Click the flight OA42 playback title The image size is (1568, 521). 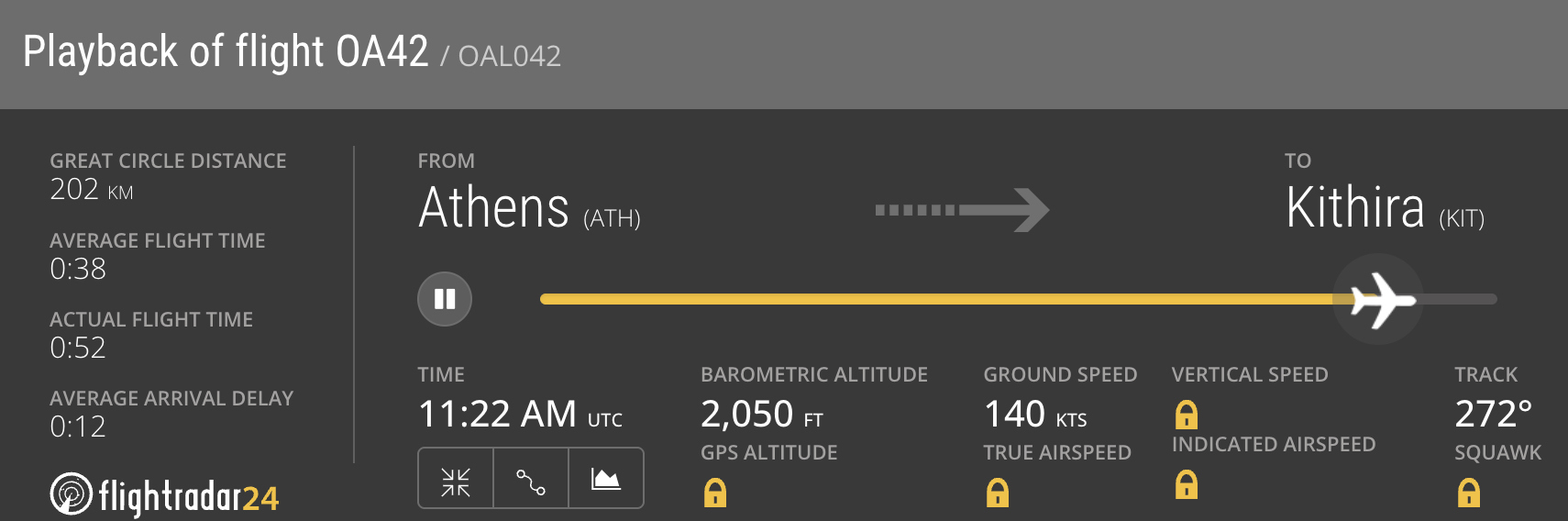pos(226,51)
